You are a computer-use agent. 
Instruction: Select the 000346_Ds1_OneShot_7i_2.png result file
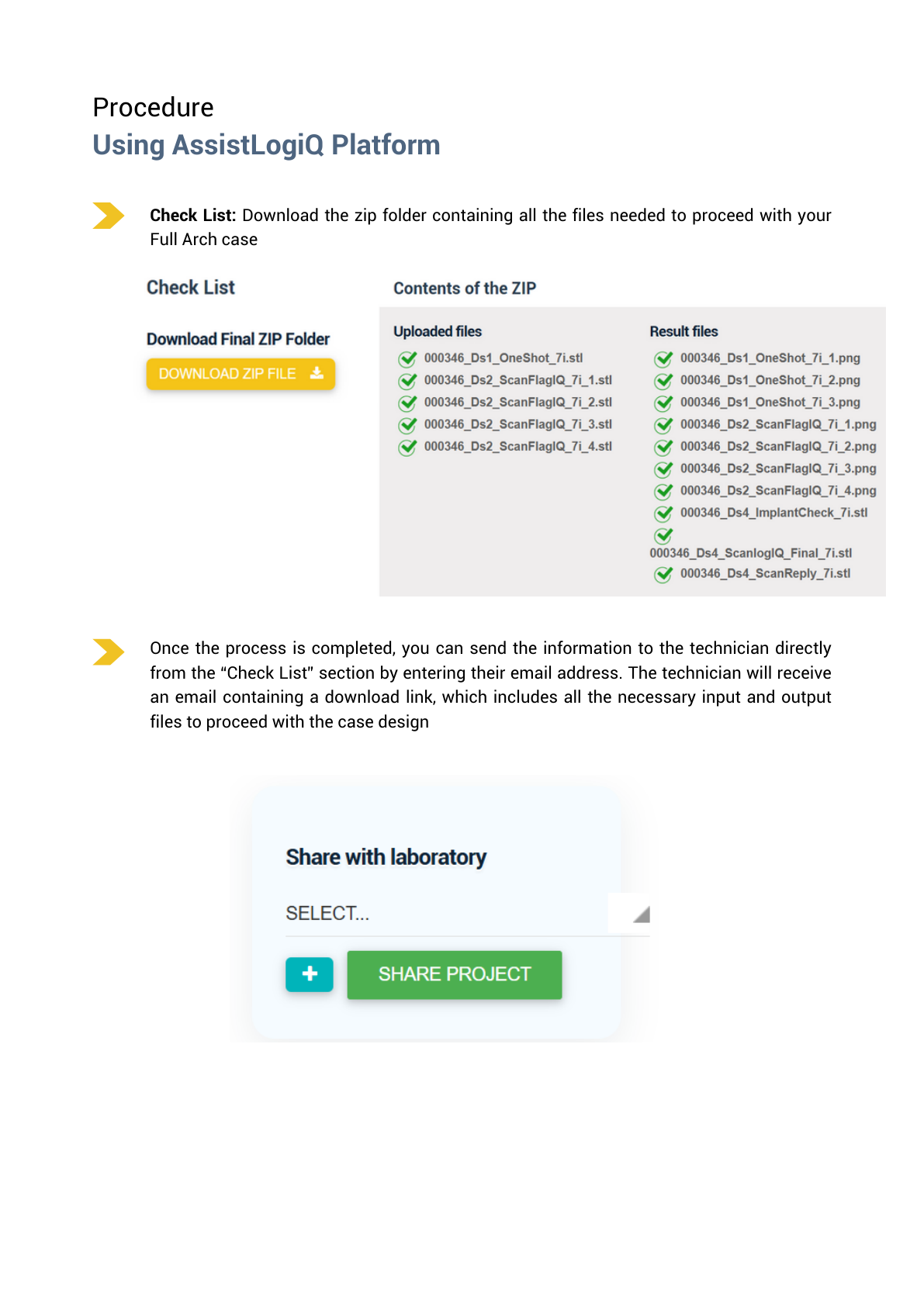coord(770,380)
